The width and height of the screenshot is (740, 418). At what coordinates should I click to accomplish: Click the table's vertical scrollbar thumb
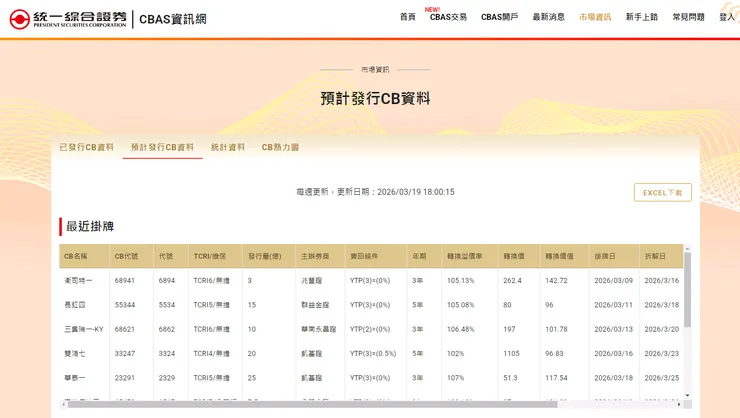[x=687, y=289]
